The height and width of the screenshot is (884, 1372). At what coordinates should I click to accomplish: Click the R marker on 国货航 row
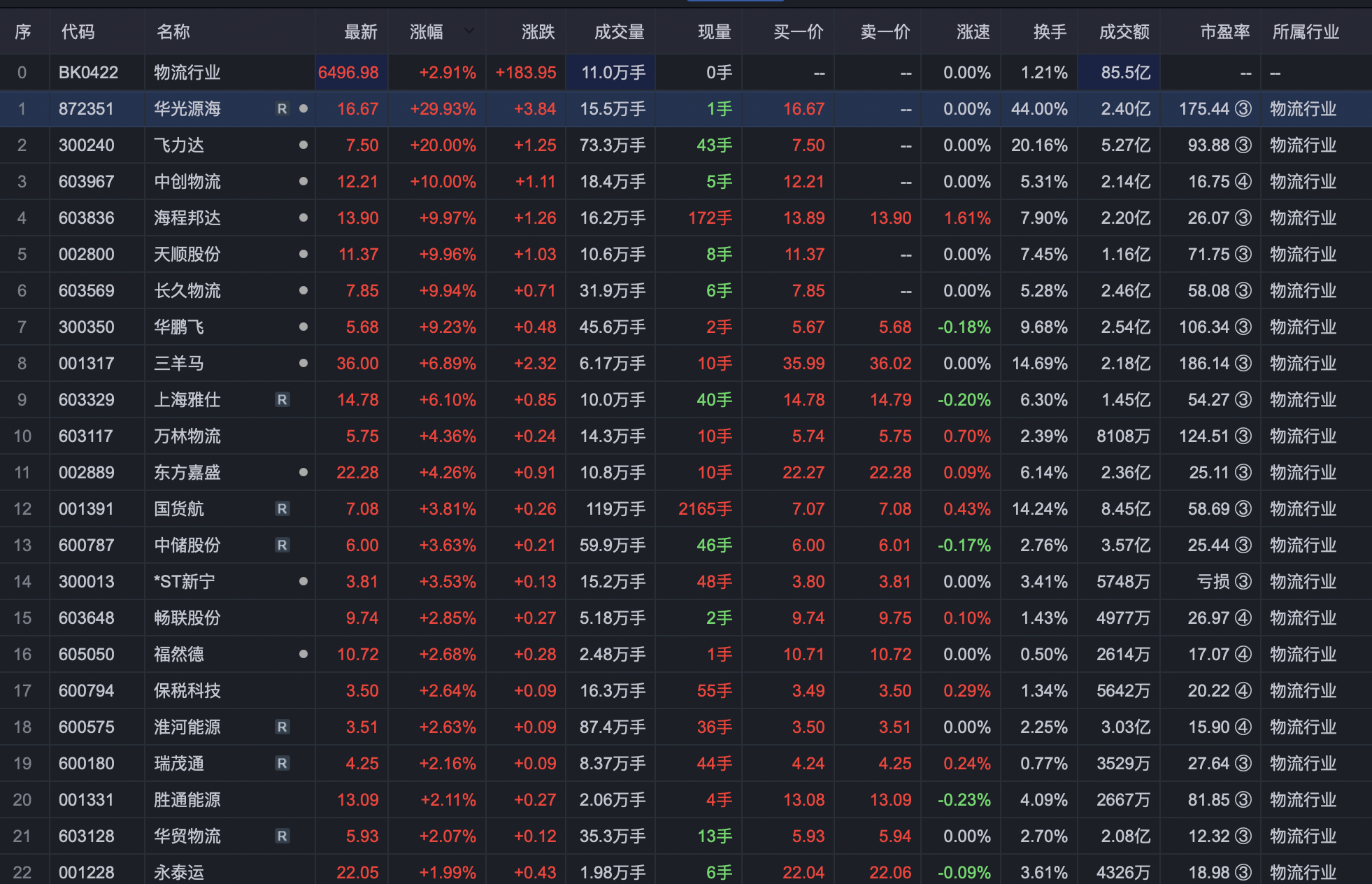[x=282, y=509]
